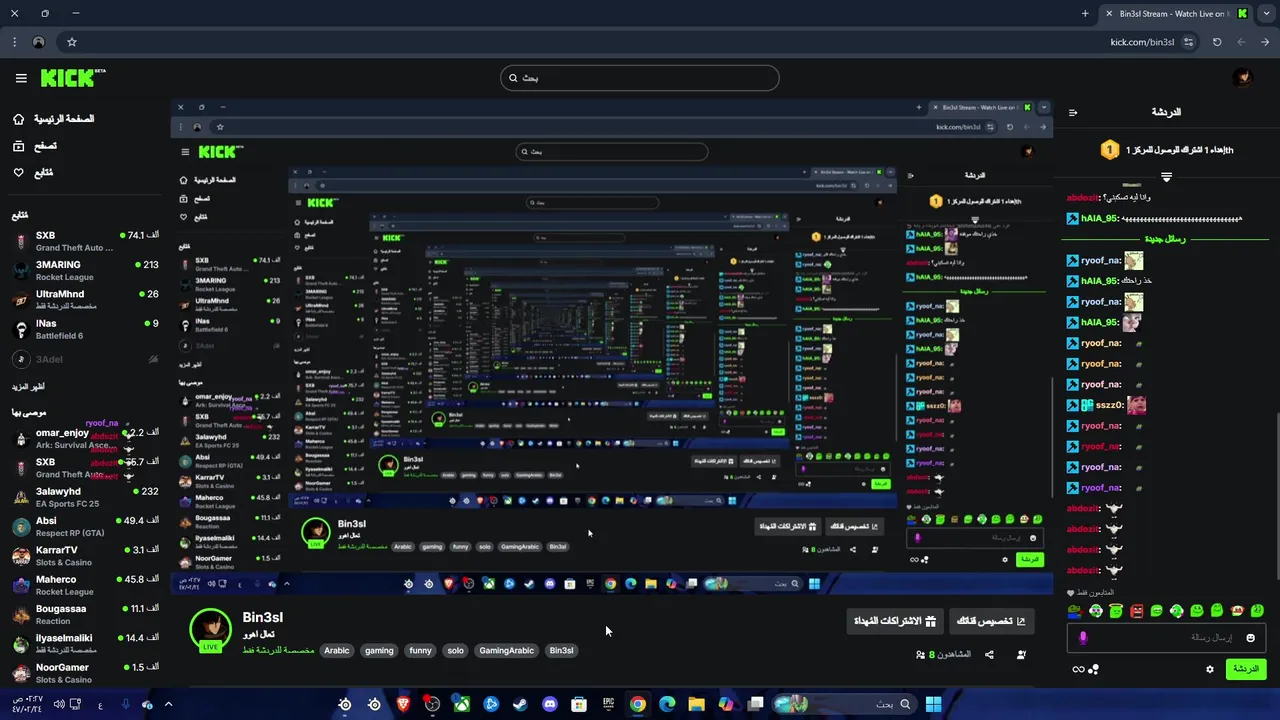The height and width of the screenshot is (720, 1280).
Task: Click the angry red emote
Action: (x=1136, y=610)
